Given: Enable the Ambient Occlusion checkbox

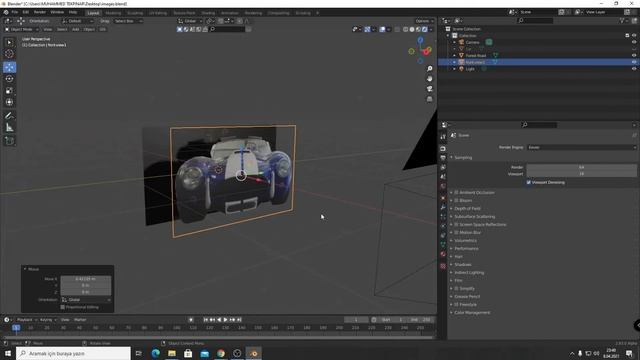Looking at the screenshot, I should 456,192.
